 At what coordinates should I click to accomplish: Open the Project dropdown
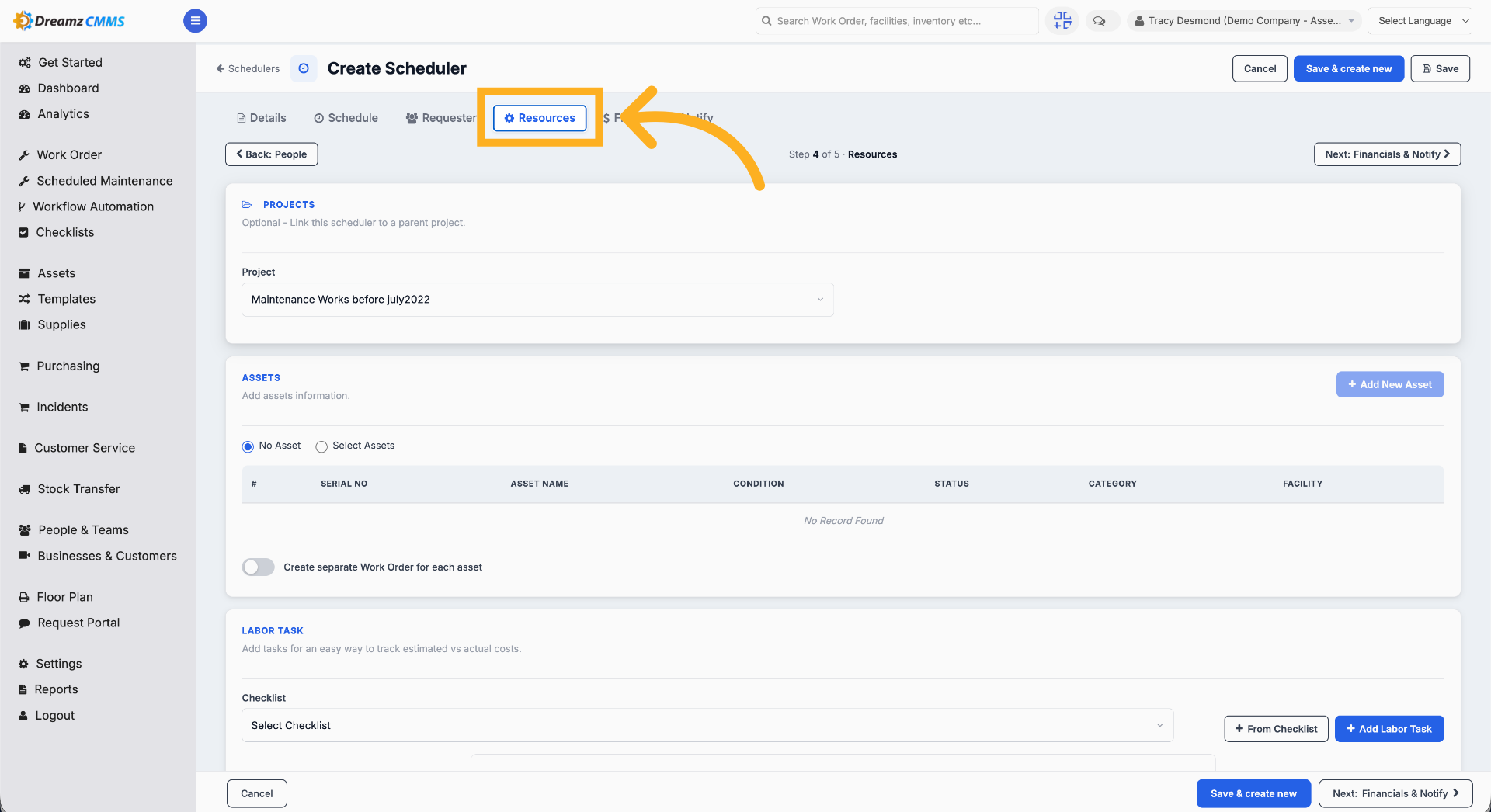(x=537, y=300)
